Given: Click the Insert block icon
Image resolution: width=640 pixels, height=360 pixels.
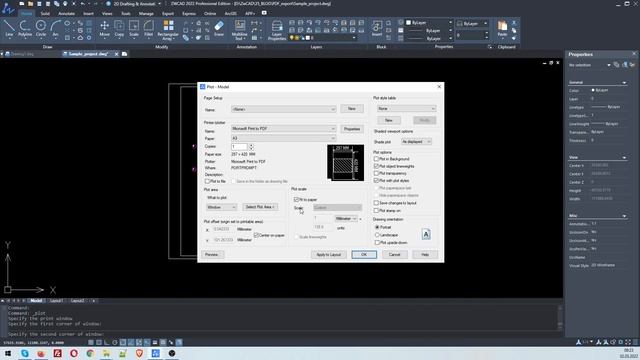Looking at the screenshot, I should tap(377, 29).
